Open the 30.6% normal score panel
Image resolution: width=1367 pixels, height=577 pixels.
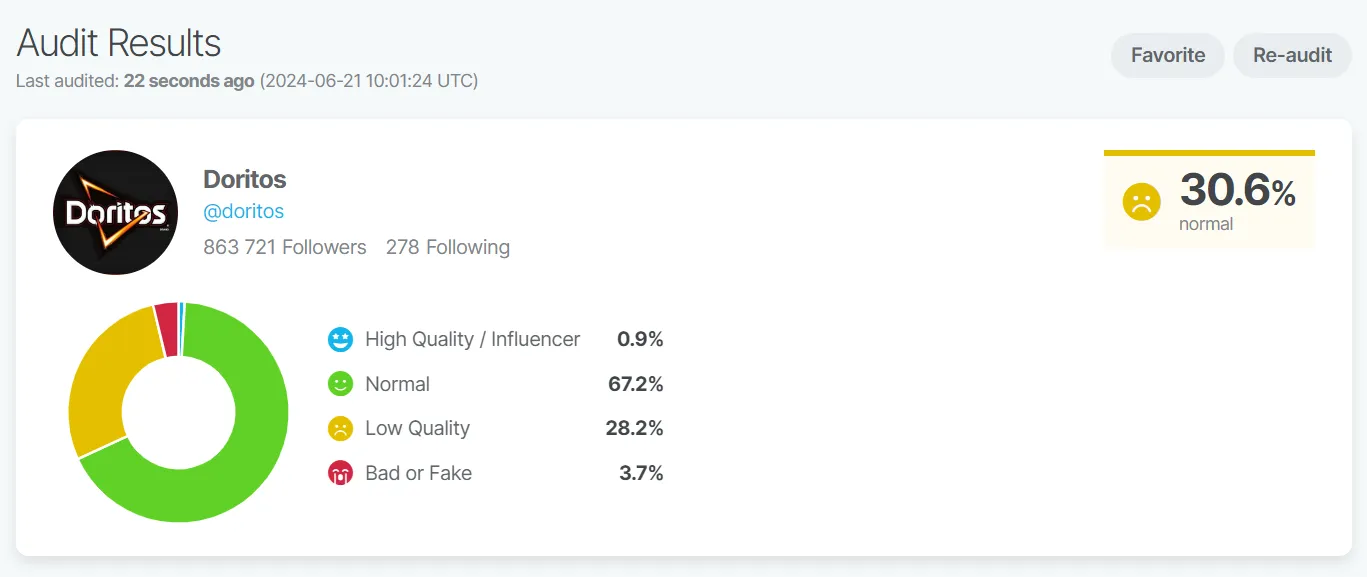point(1209,199)
